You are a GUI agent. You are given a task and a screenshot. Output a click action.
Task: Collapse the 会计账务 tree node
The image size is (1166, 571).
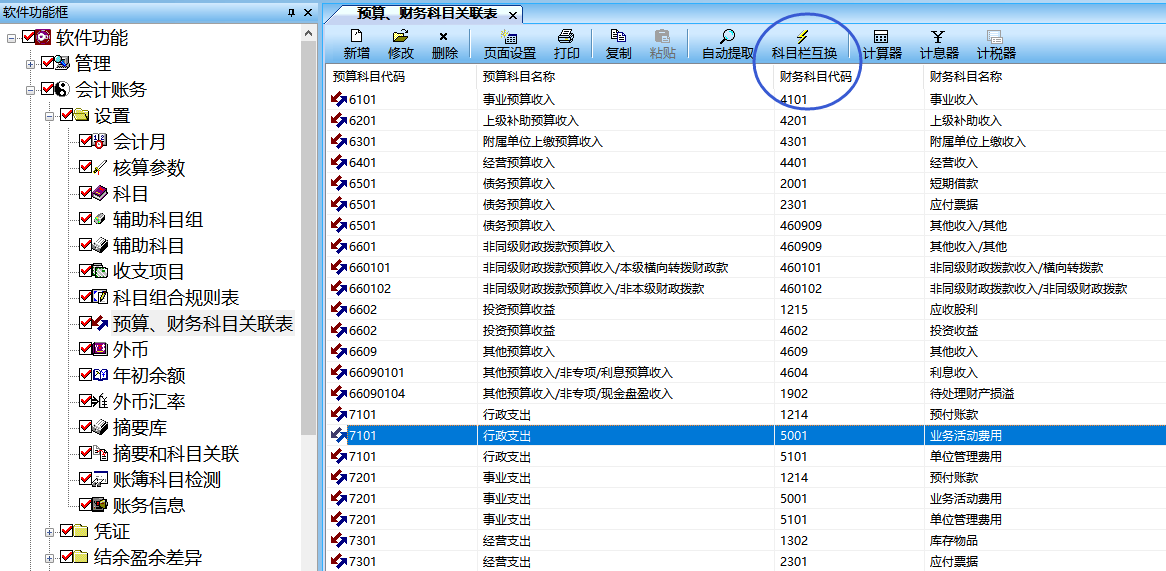click(x=31, y=90)
